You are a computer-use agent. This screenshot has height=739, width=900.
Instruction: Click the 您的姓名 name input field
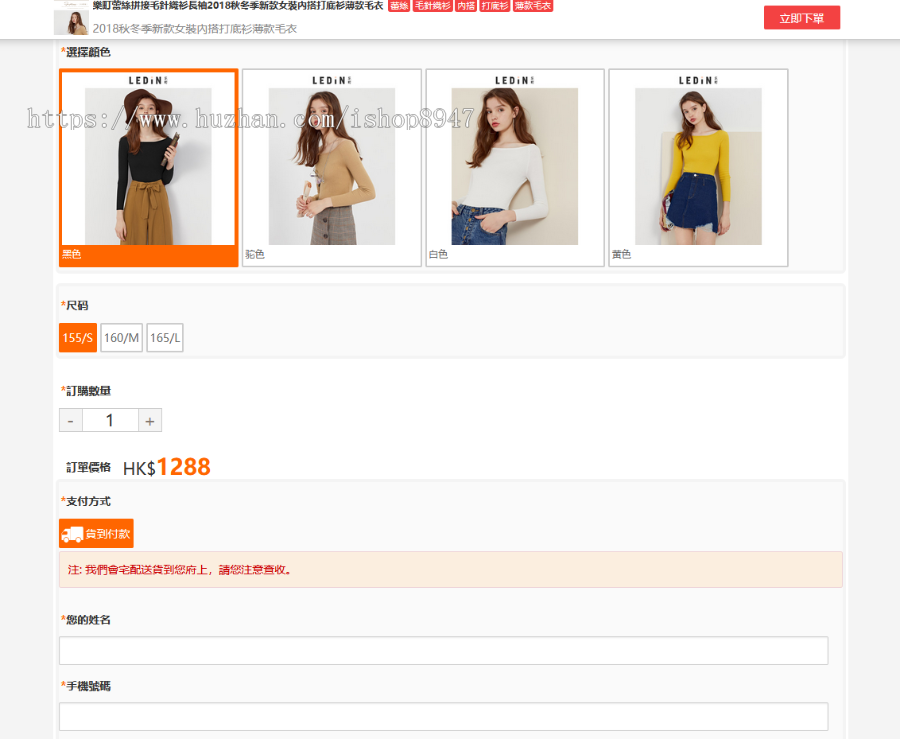tap(443, 651)
